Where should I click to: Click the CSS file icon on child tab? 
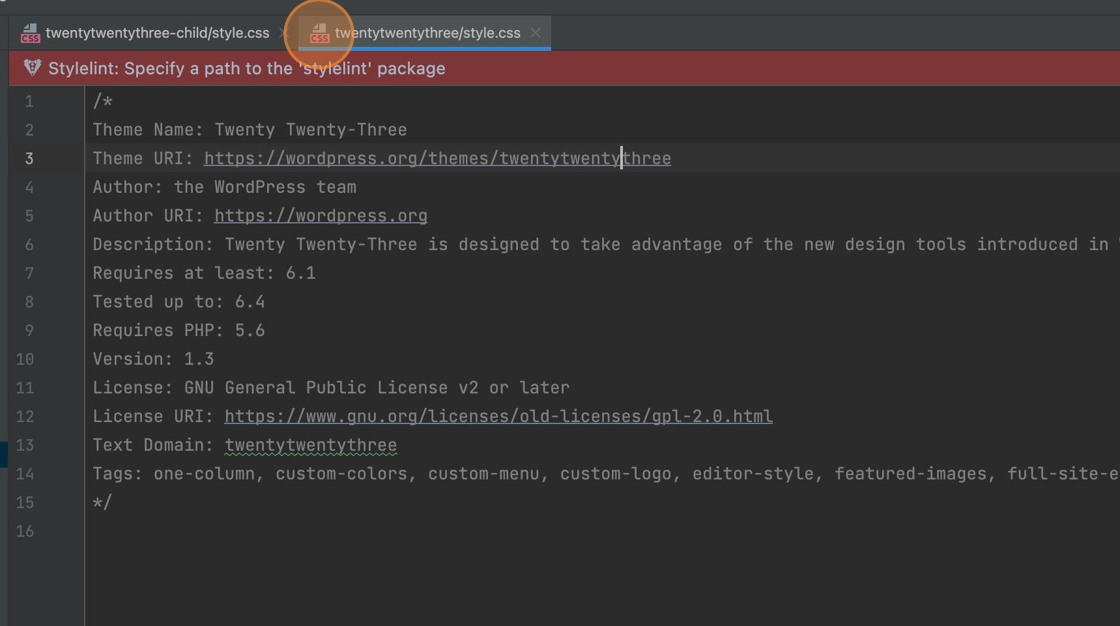30,34
